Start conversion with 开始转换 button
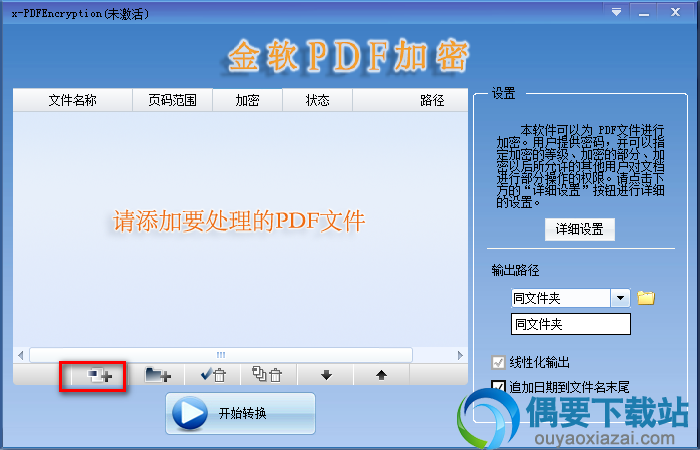Screen dimensions: 700x450 click(240, 413)
